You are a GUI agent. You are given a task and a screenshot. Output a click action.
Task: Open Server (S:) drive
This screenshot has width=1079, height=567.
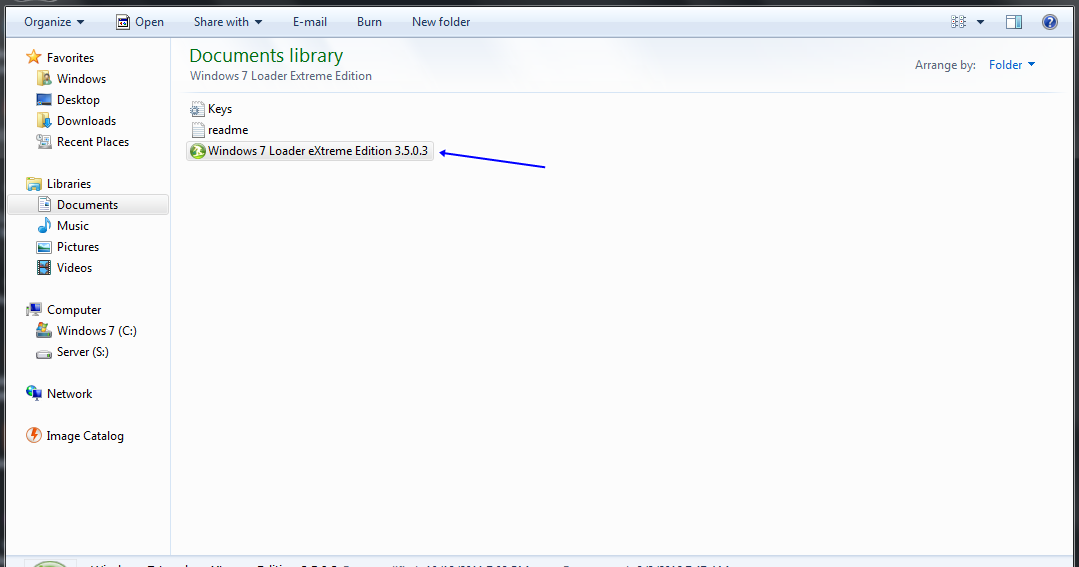83,352
